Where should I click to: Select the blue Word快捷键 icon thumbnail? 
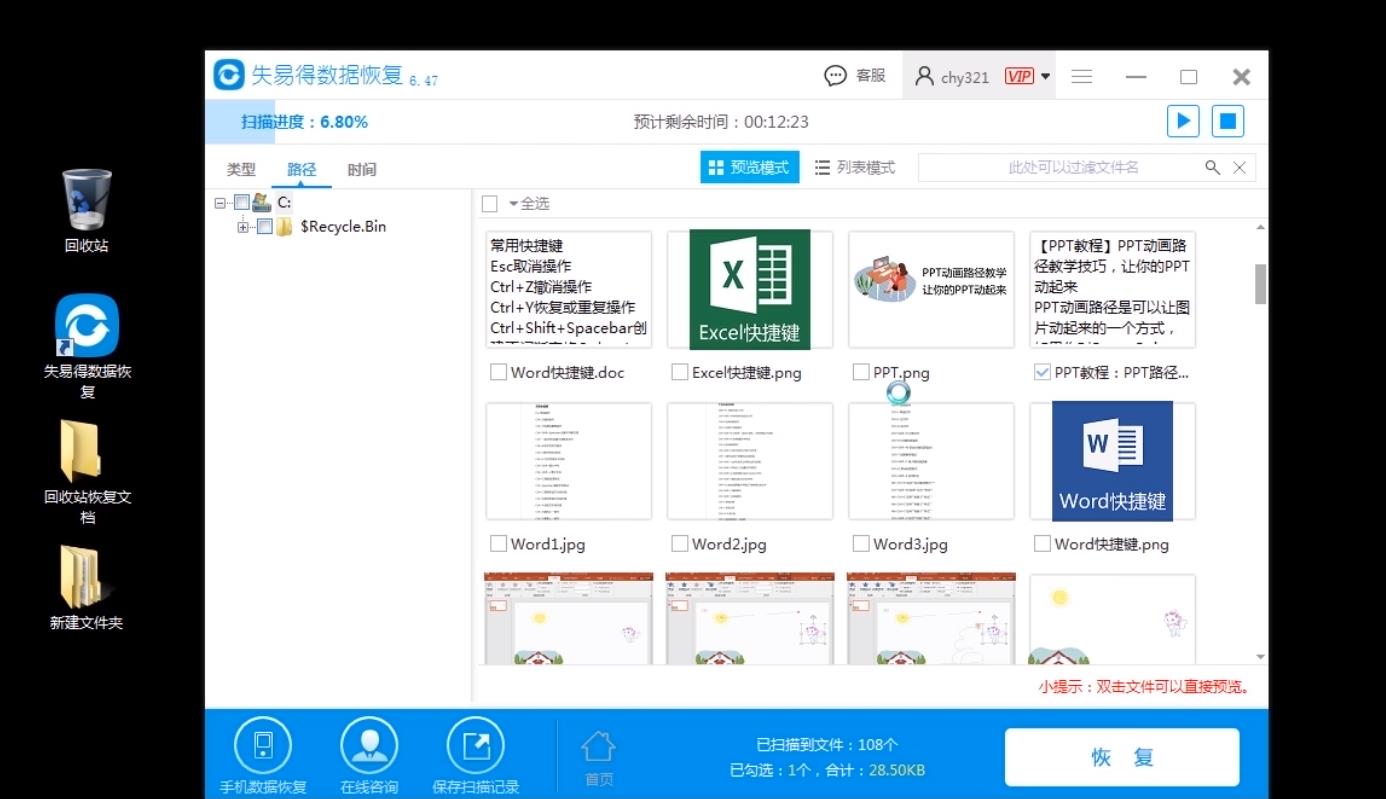point(1112,461)
